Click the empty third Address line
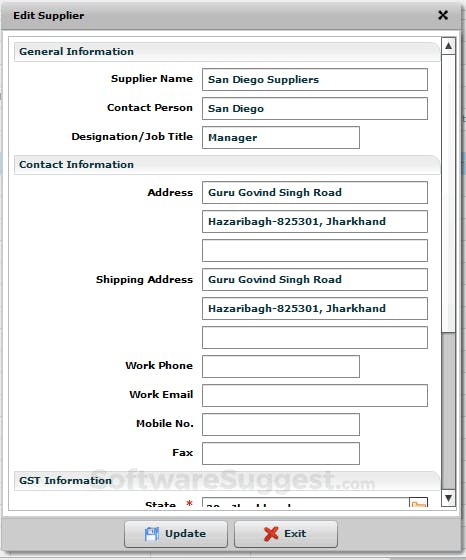The width and height of the screenshot is (466, 560). pyautogui.click(x=315, y=250)
